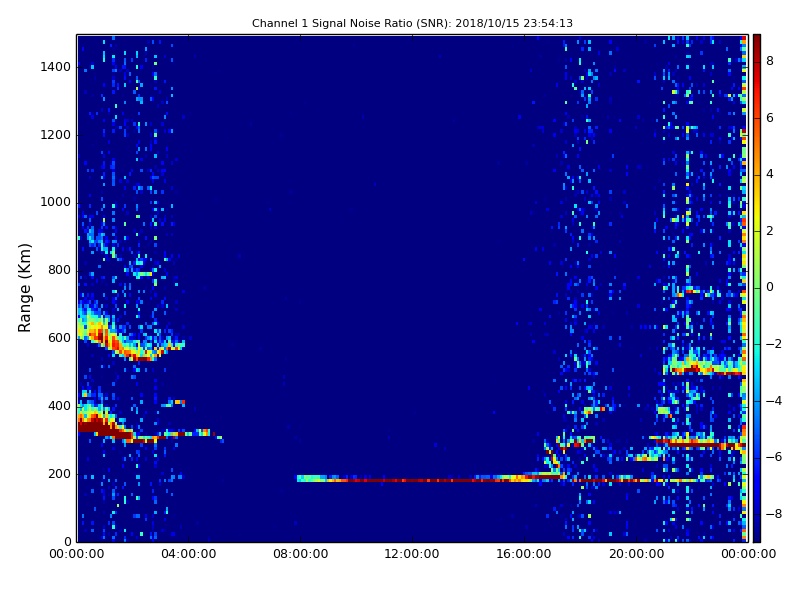This screenshot has width=800, height=600.
Task: Click the 20:00:00 time axis label
Action: coord(636,554)
